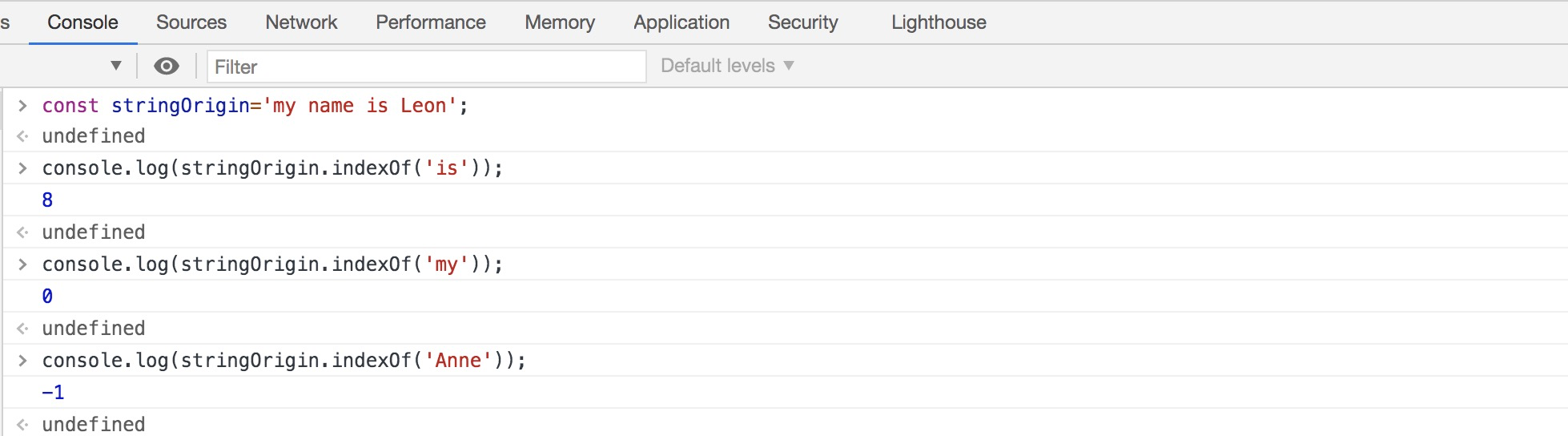Open the Lighthouse tab
The image size is (1568, 436).
click(939, 22)
